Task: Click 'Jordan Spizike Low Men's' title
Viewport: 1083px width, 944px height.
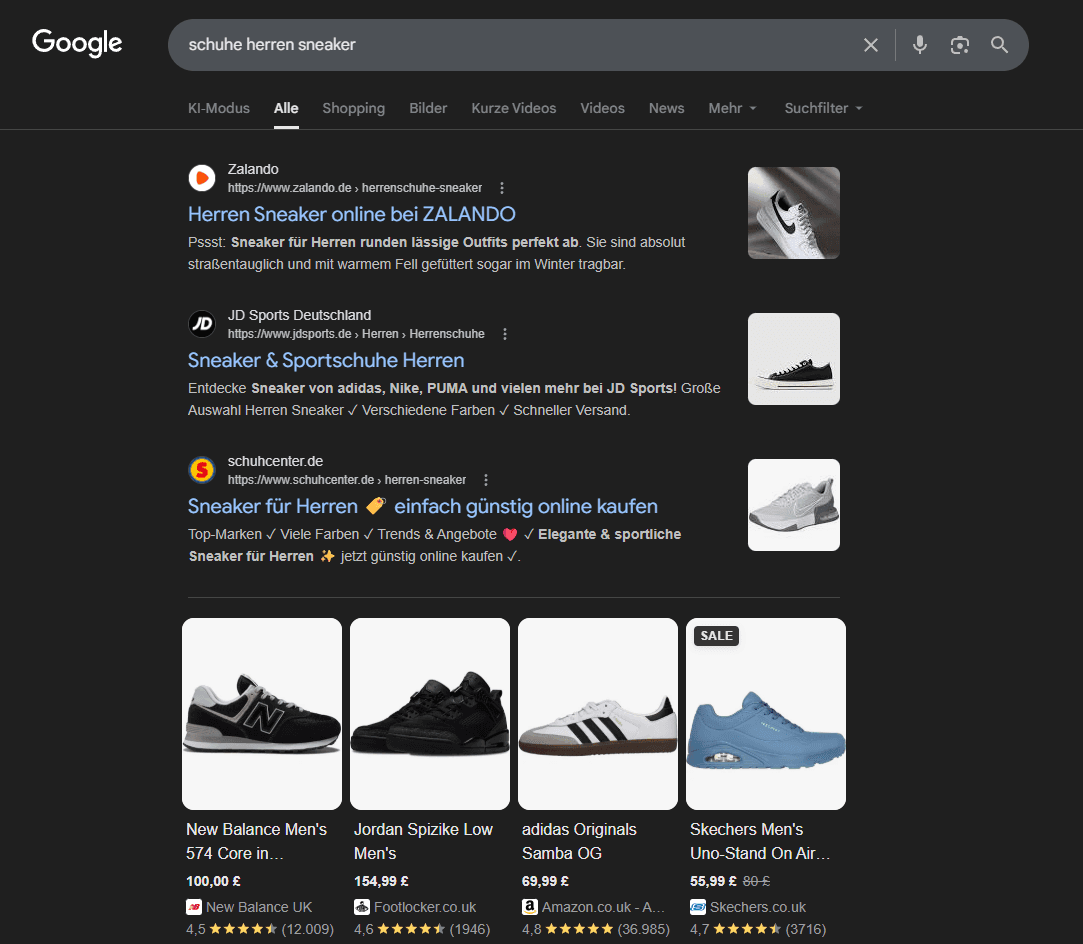Action: point(423,841)
